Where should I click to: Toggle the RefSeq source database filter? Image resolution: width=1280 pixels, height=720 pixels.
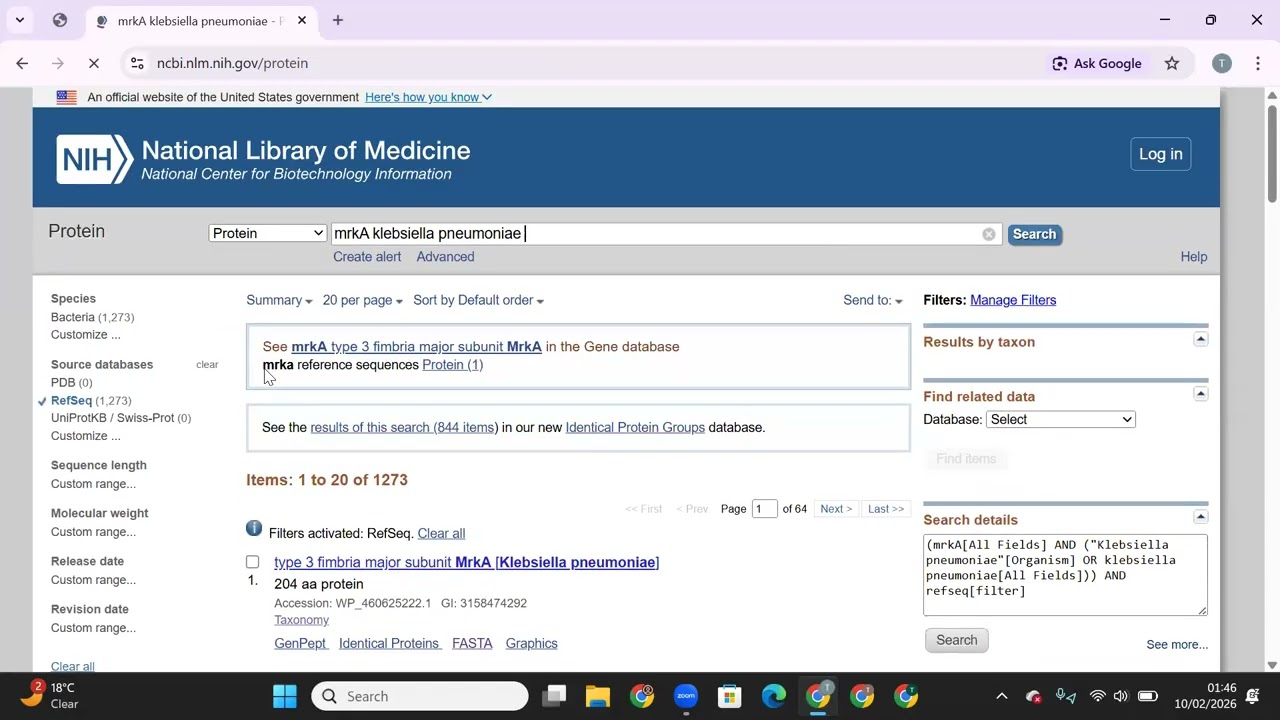coord(71,400)
